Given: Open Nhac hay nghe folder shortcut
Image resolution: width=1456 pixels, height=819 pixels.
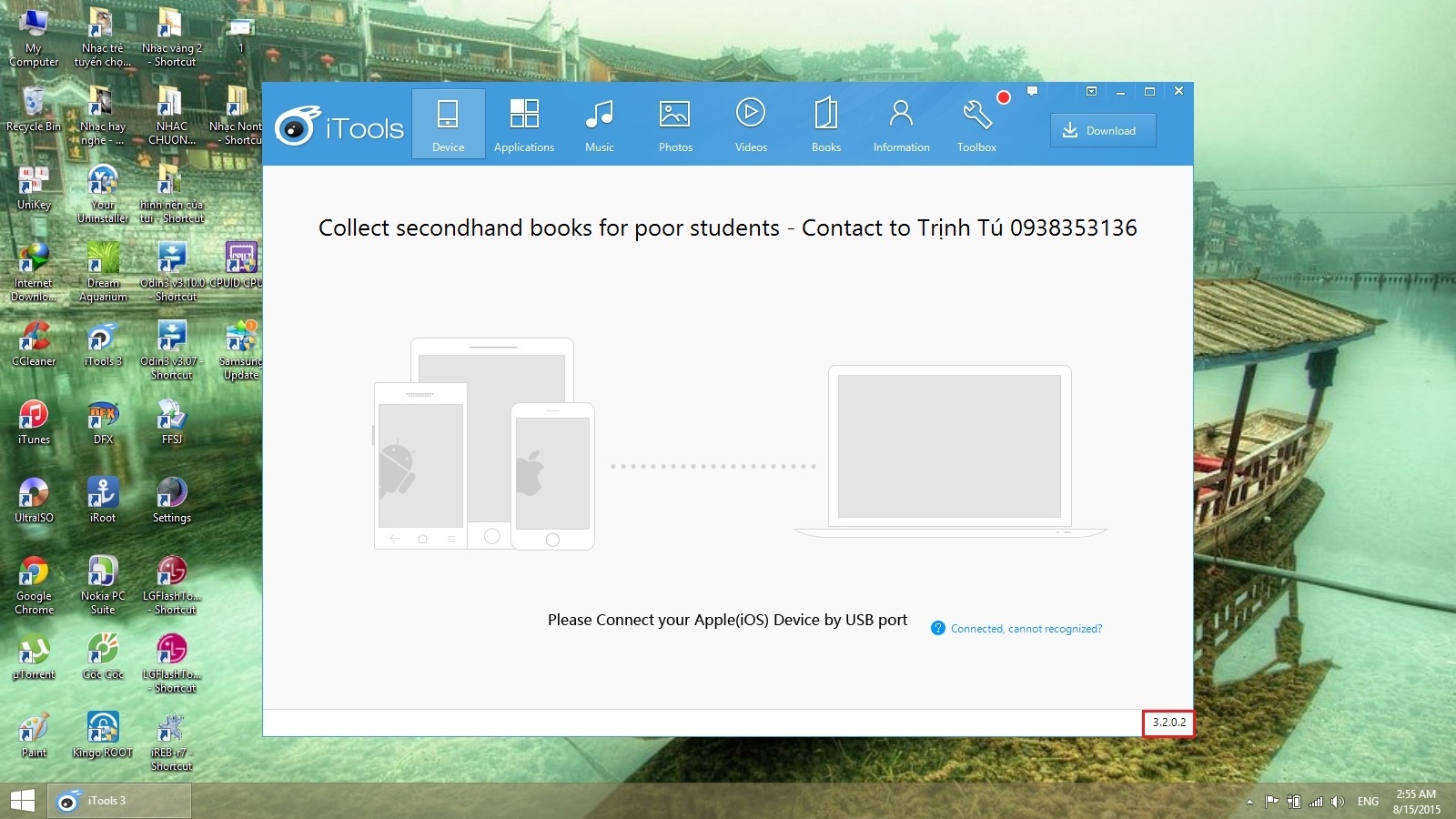Looking at the screenshot, I should pyautogui.click(x=103, y=116).
